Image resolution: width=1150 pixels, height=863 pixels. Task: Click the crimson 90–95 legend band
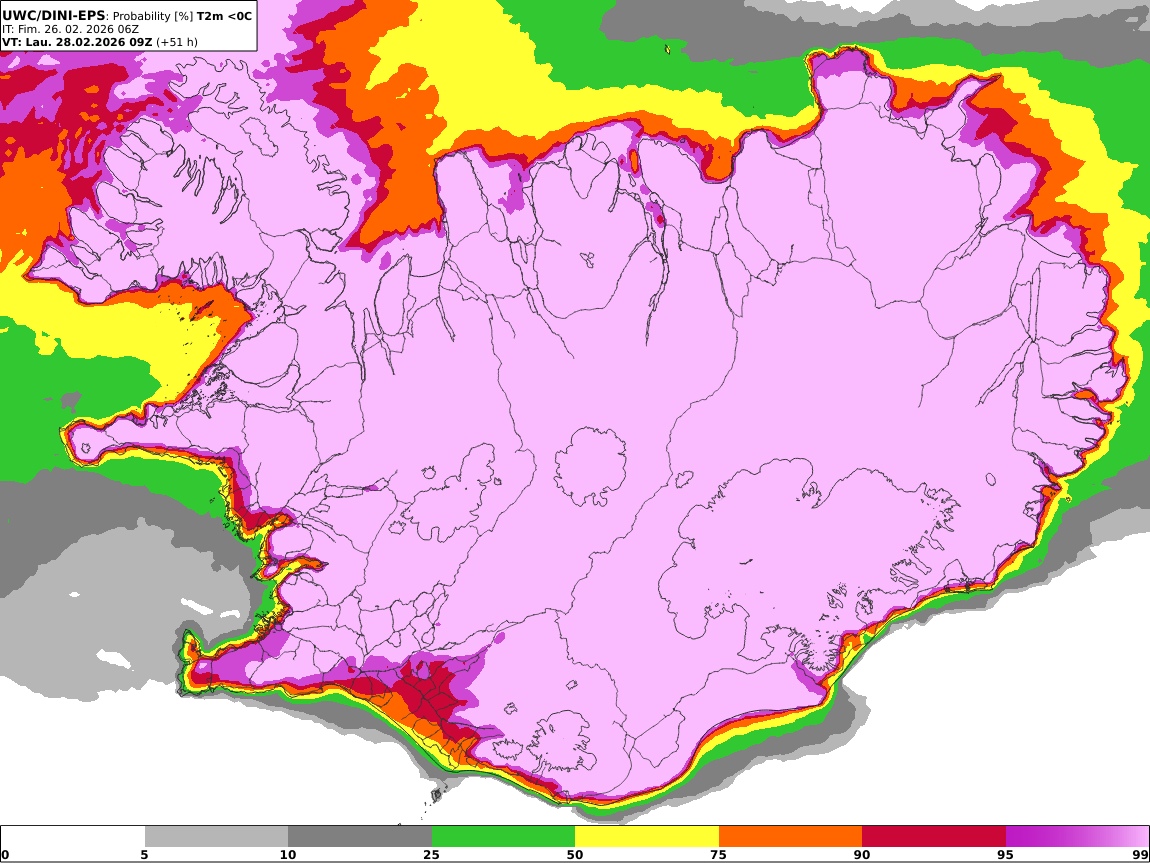[934, 837]
